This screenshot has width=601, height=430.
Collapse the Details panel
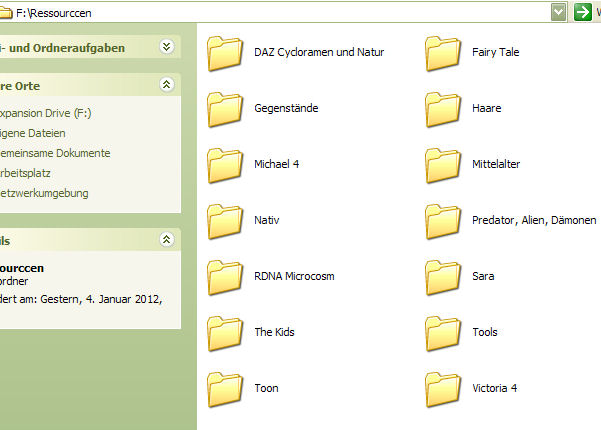coord(167,240)
